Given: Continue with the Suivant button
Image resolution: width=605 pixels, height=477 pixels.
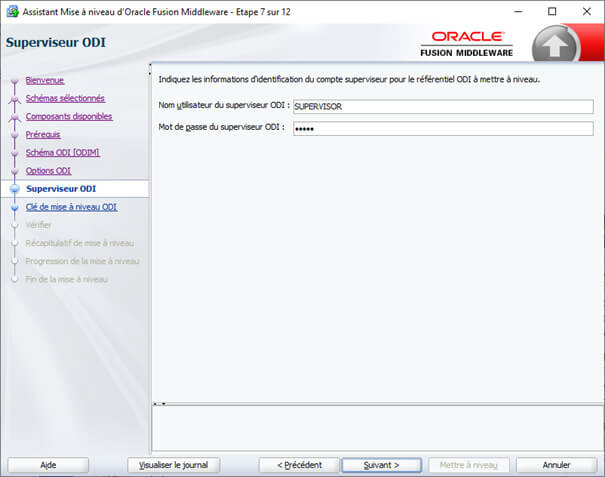Looking at the screenshot, I should point(381,465).
